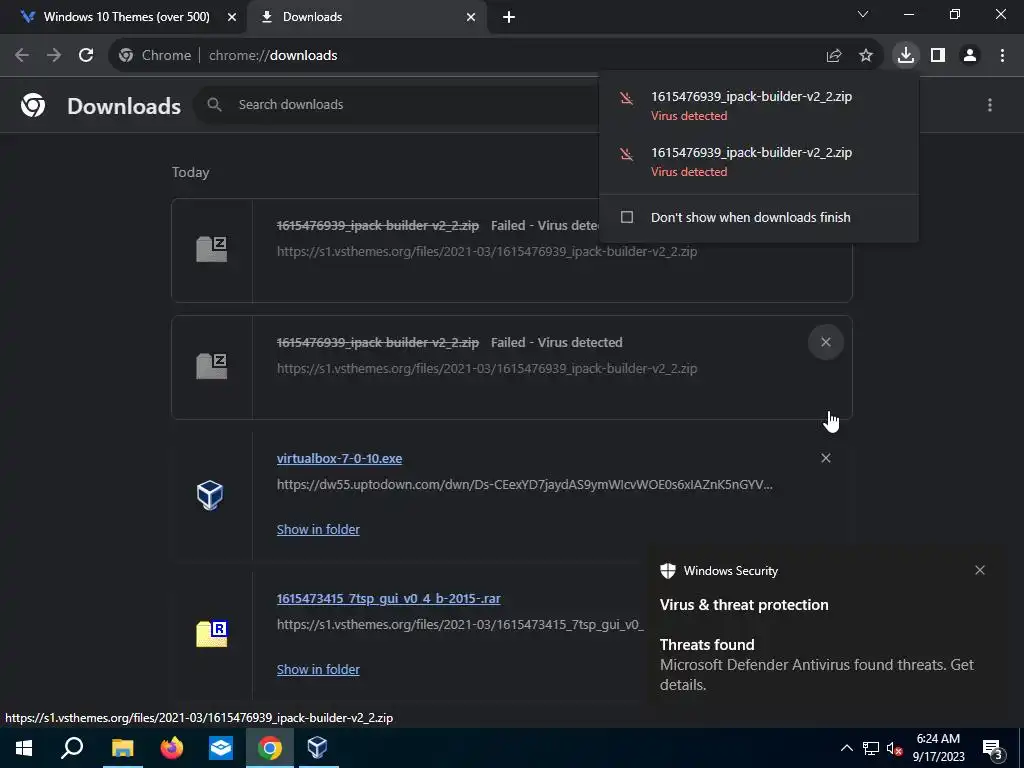The width and height of the screenshot is (1024, 768).
Task: Reload the downloads page
Action: point(86,56)
